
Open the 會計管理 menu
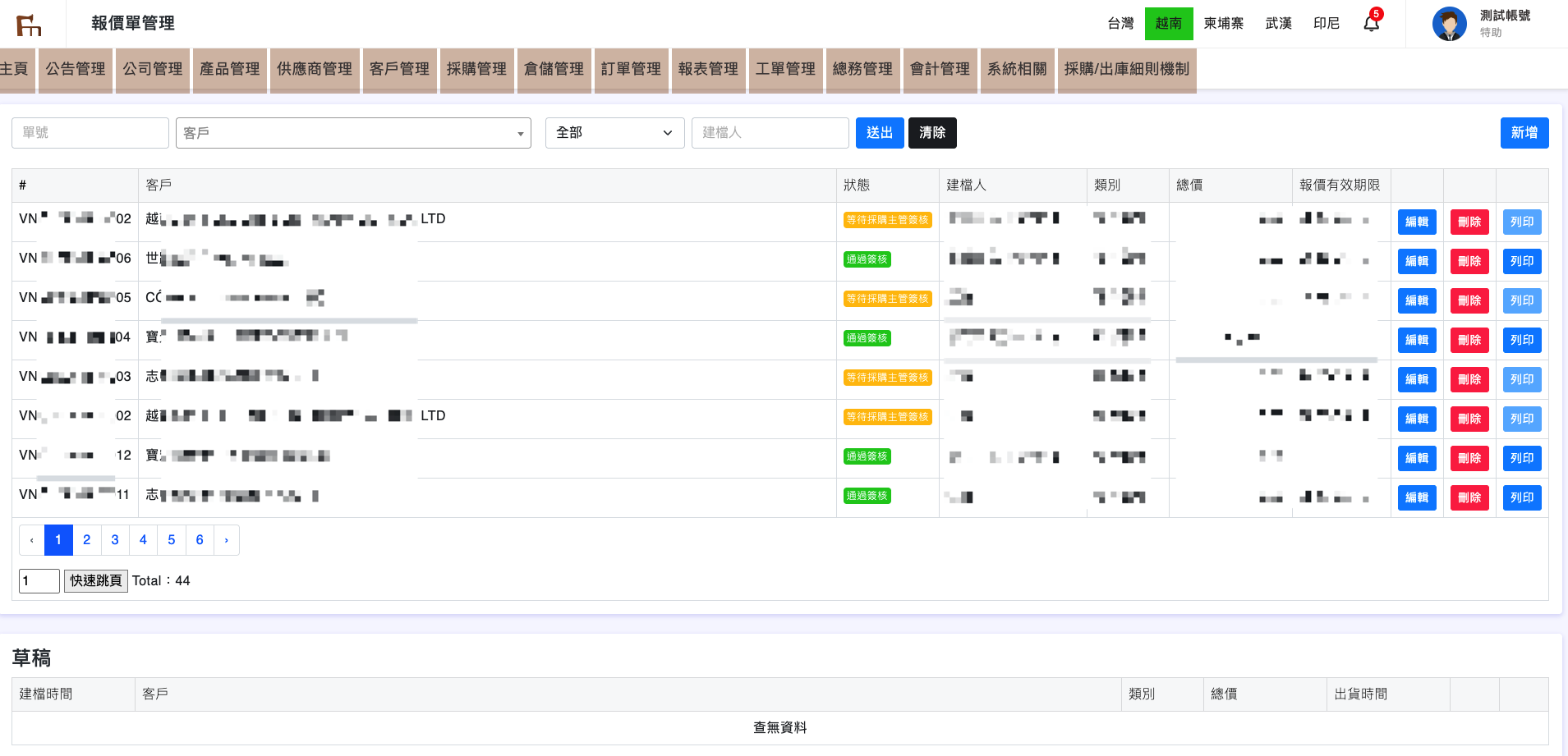click(x=940, y=69)
